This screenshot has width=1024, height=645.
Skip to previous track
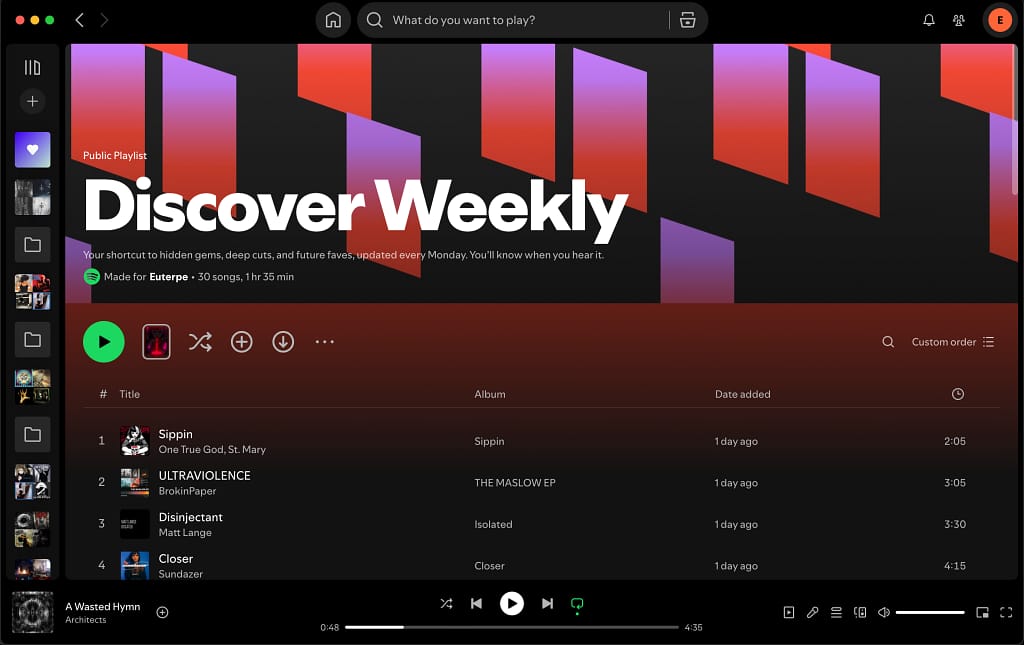[x=476, y=603]
